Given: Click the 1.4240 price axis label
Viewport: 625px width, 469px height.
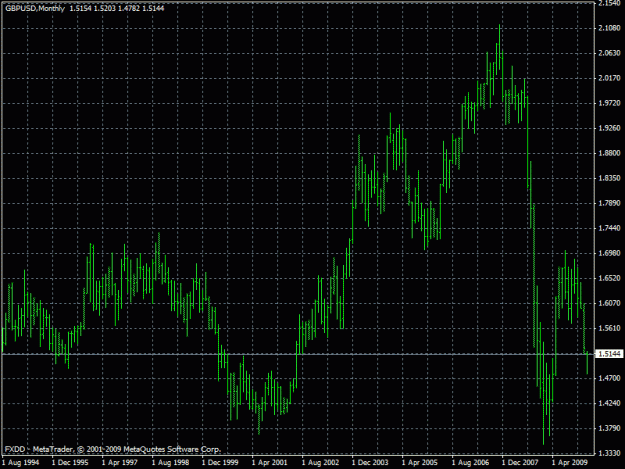Looking at the screenshot, I should coord(609,403).
